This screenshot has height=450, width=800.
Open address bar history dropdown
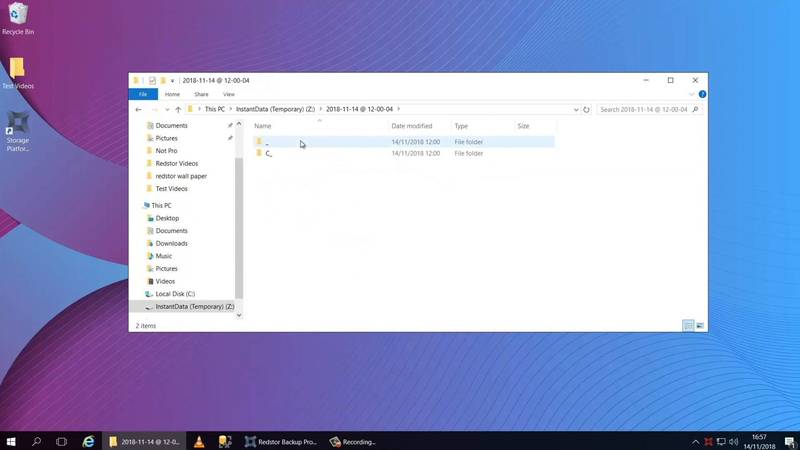click(x=576, y=109)
